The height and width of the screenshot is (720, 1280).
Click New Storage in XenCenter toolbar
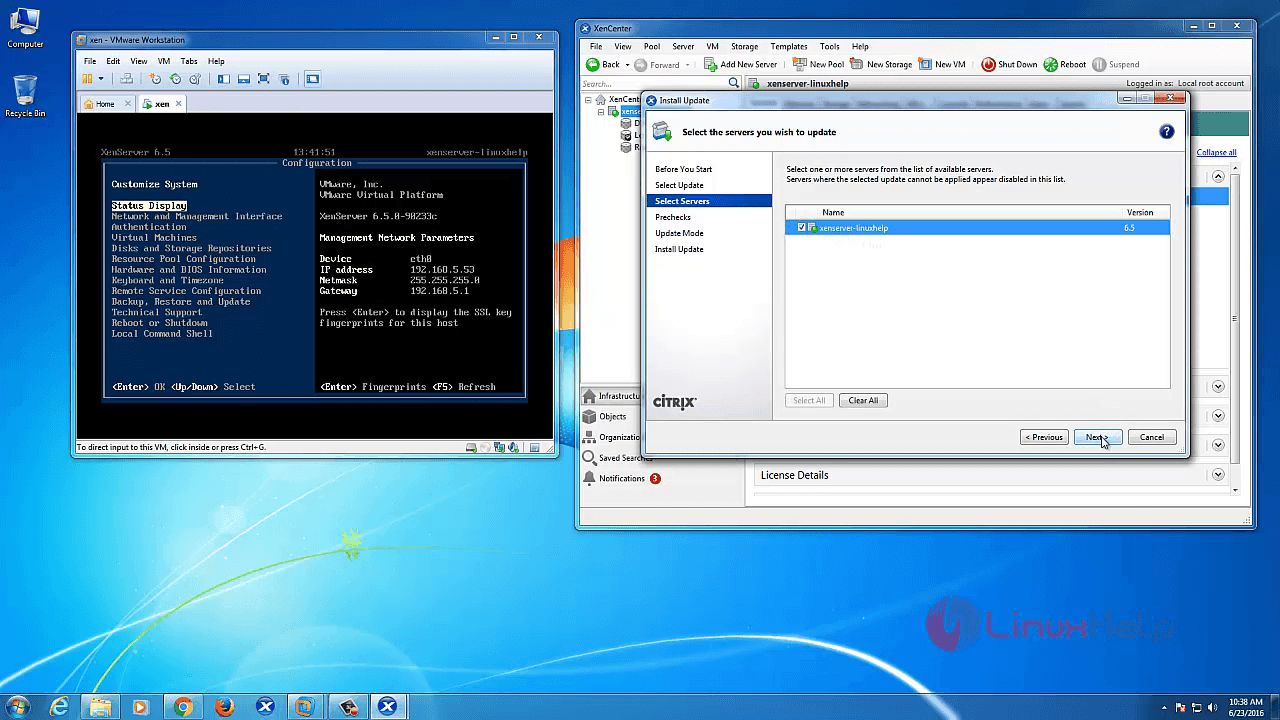tap(880, 64)
